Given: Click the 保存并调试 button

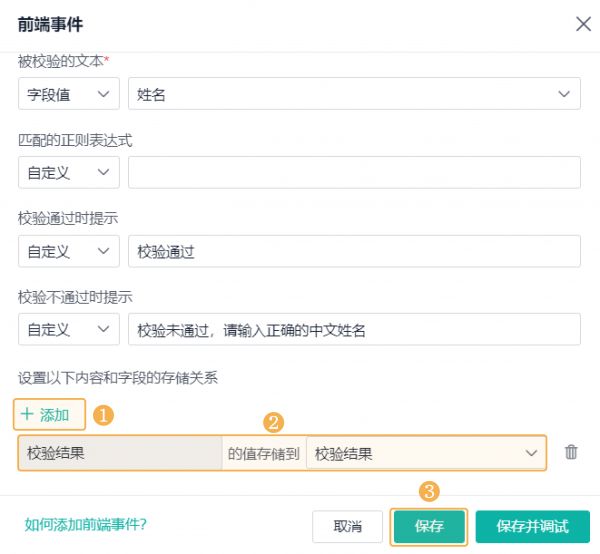Looking at the screenshot, I should tap(532, 526).
